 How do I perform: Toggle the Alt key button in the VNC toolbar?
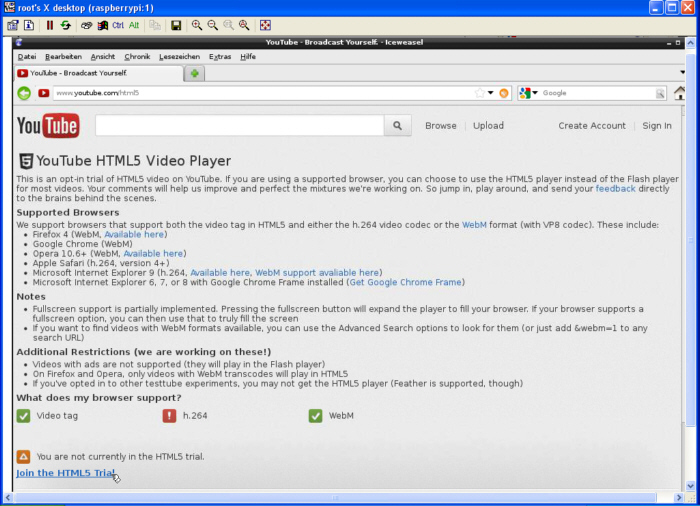tap(134, 25)
